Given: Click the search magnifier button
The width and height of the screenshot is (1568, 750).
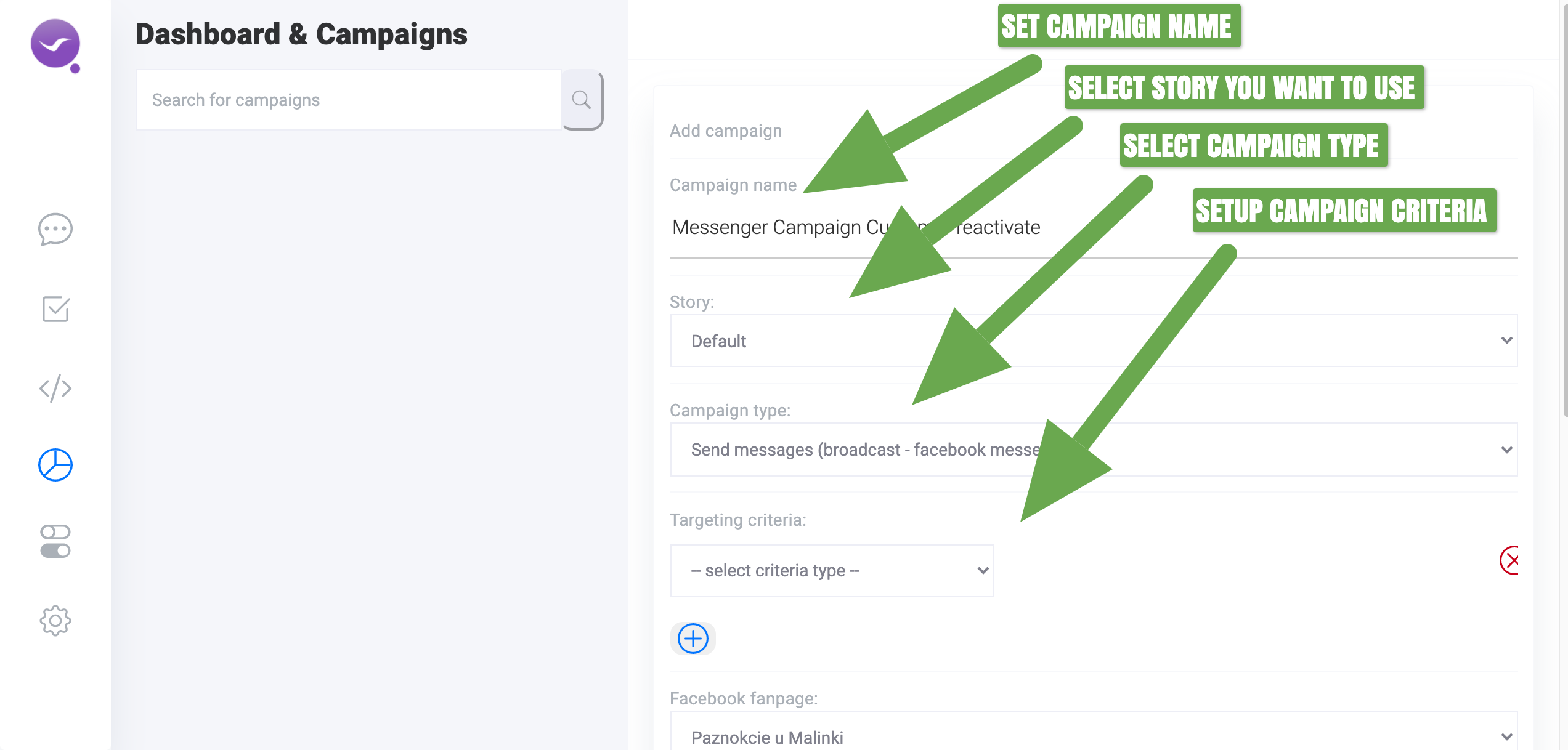Looking at the screenshot, I should coord(582,100).
